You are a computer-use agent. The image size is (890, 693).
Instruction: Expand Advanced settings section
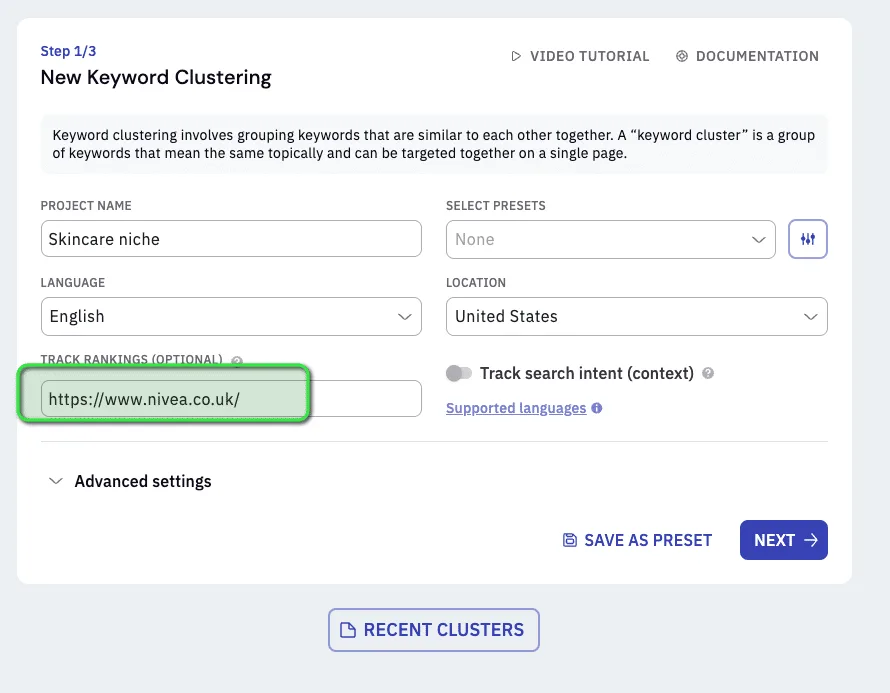point(130,481)
